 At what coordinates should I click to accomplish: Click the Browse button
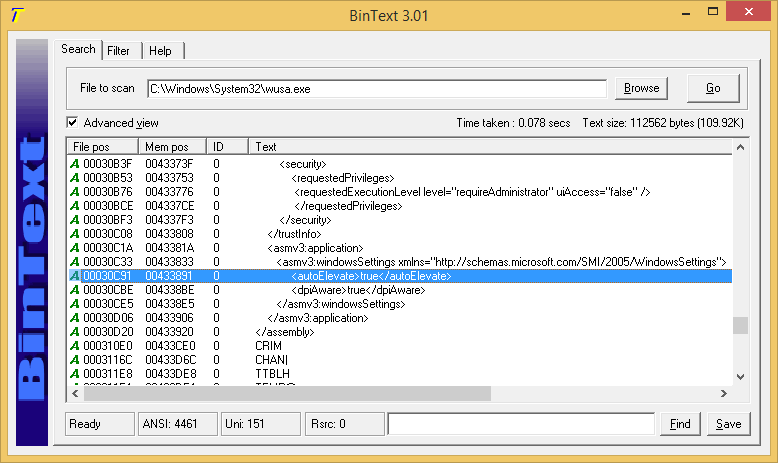click(x=641, y=88)
